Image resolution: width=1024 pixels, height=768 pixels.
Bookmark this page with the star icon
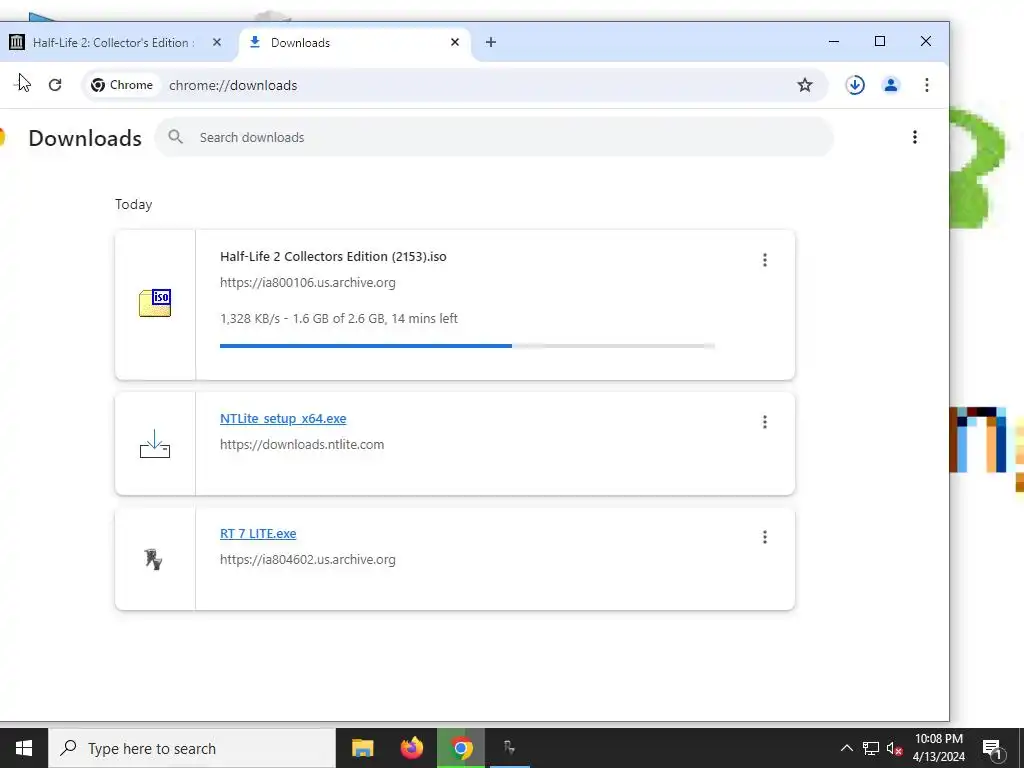805,85
